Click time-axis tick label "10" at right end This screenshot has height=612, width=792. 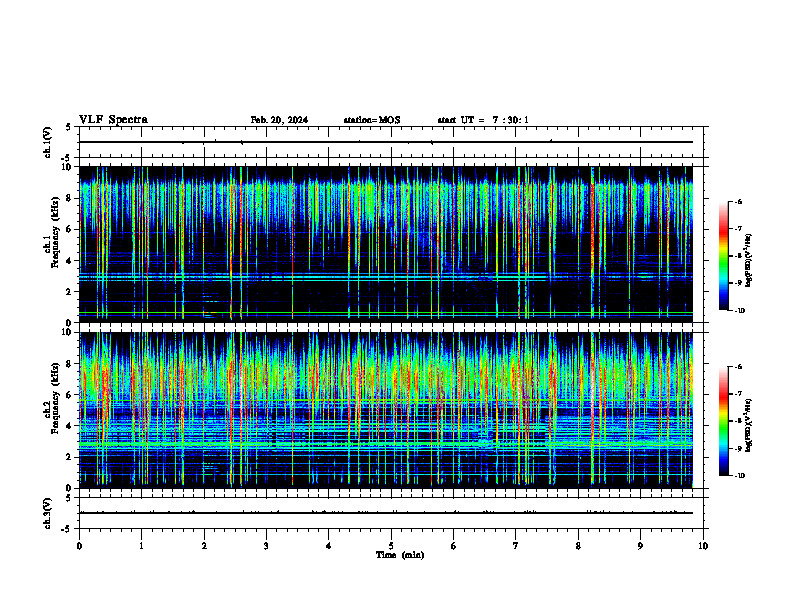point(703,546)
